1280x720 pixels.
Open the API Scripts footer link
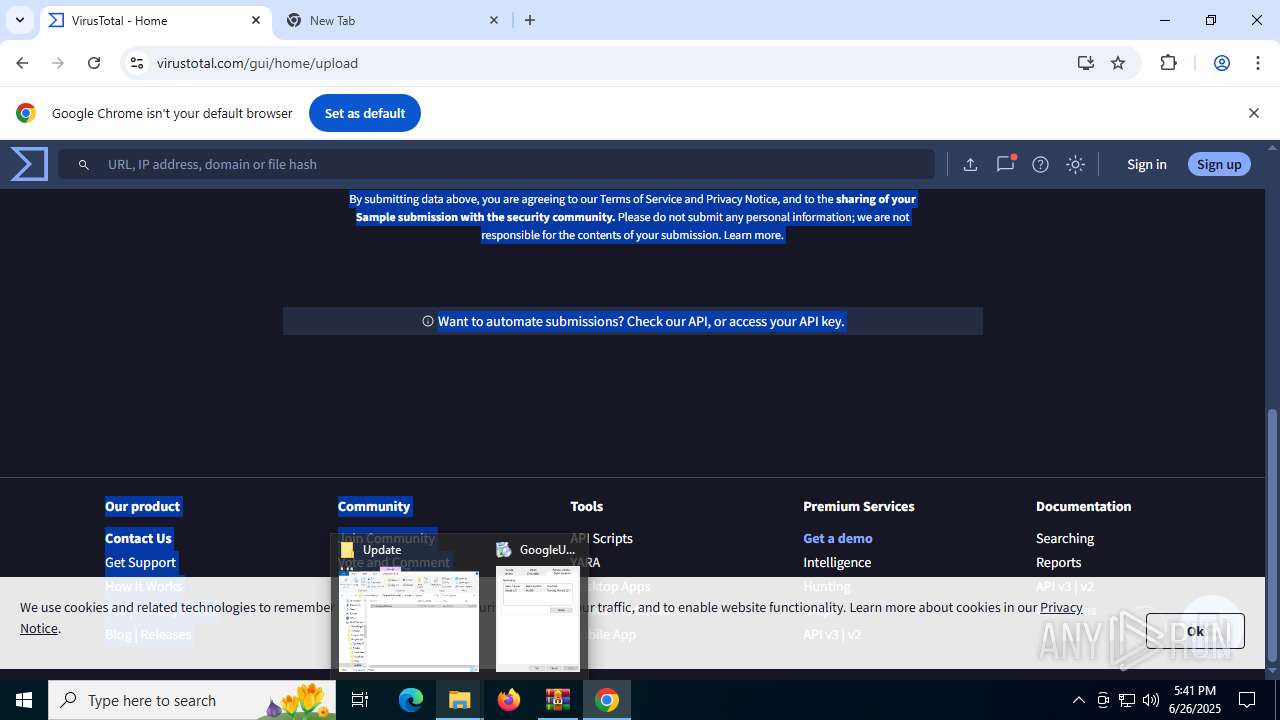(602, 538)
